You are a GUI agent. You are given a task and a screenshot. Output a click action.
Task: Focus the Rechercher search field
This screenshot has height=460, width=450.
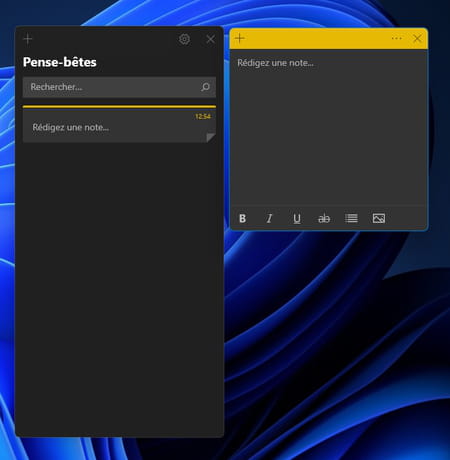(x=119, y=87)
